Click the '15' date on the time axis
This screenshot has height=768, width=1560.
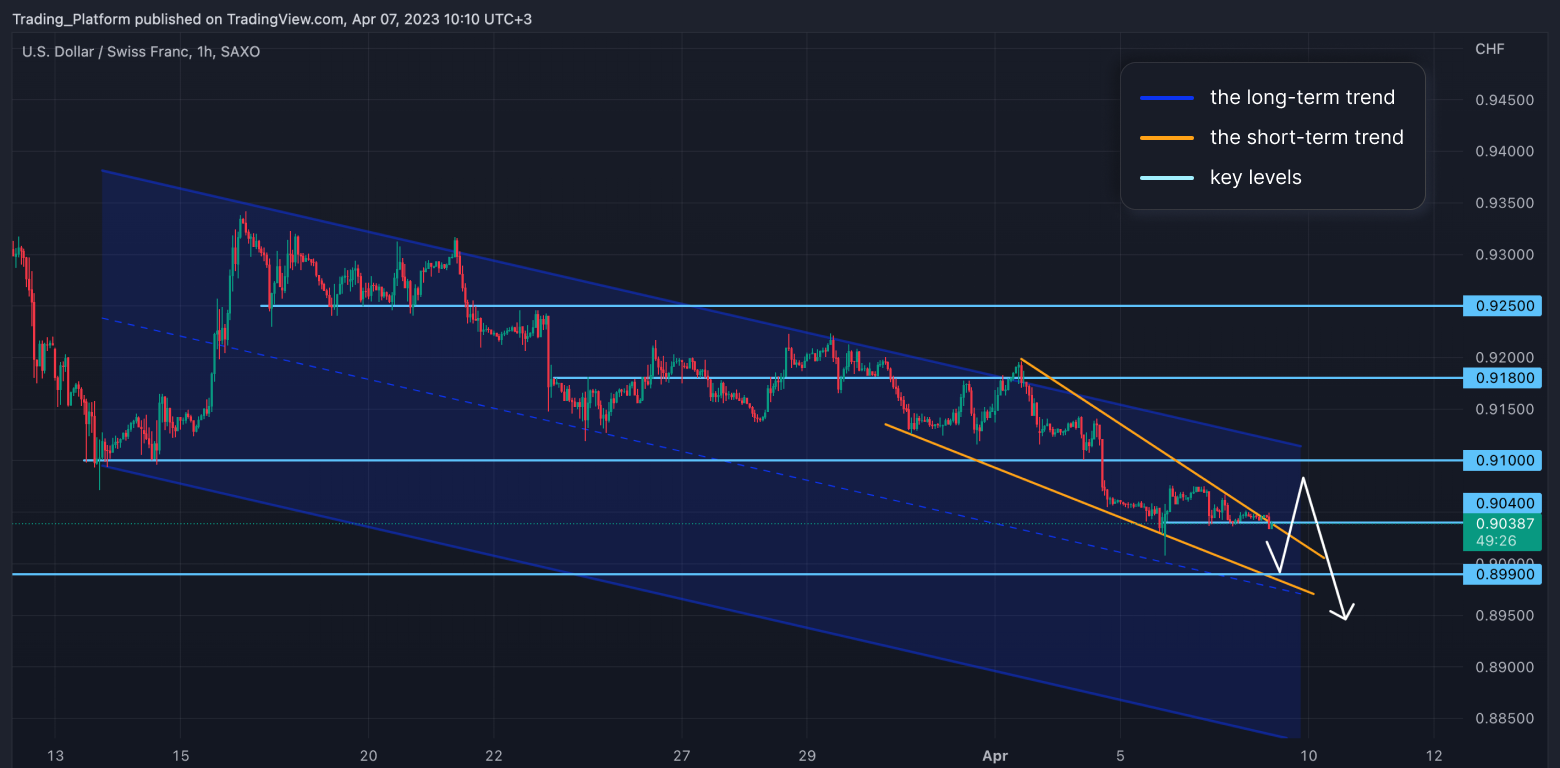pos(181,755)
